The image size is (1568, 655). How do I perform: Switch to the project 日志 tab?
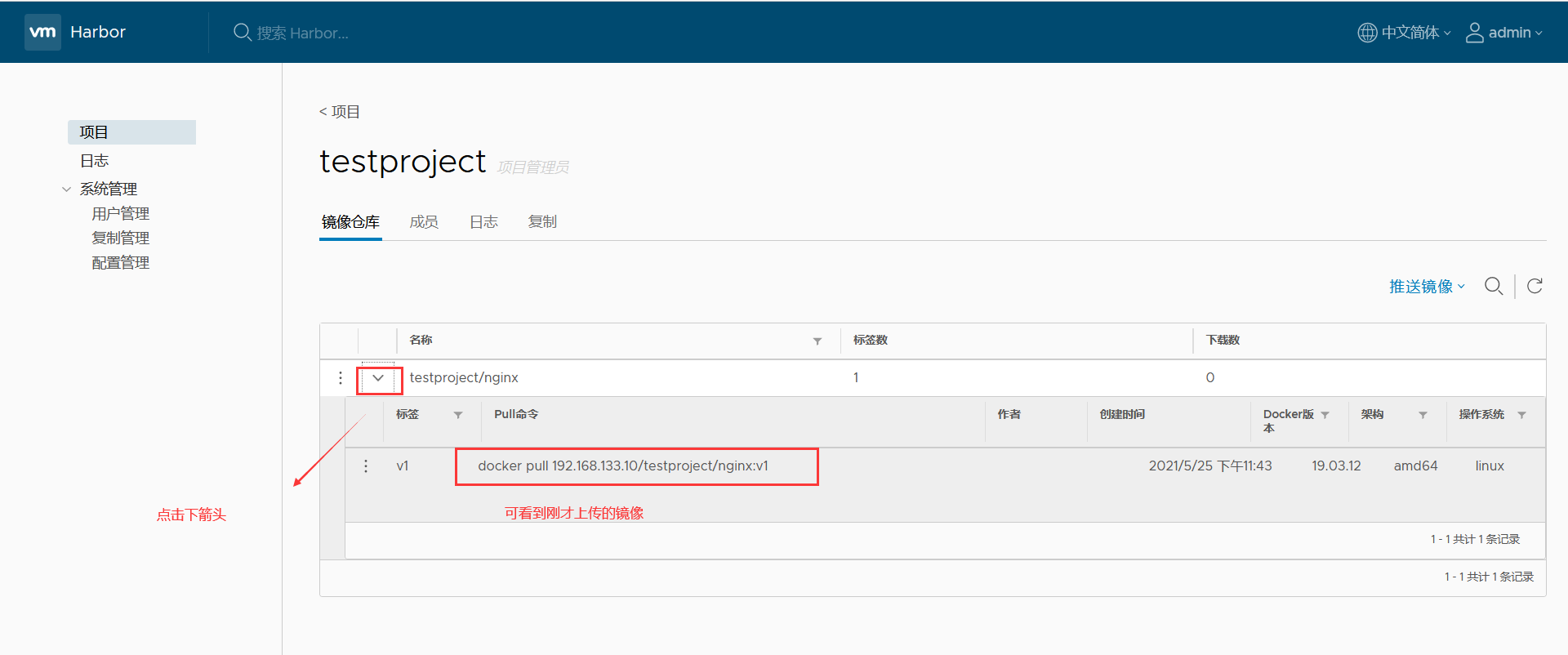(x=483, y=222)
